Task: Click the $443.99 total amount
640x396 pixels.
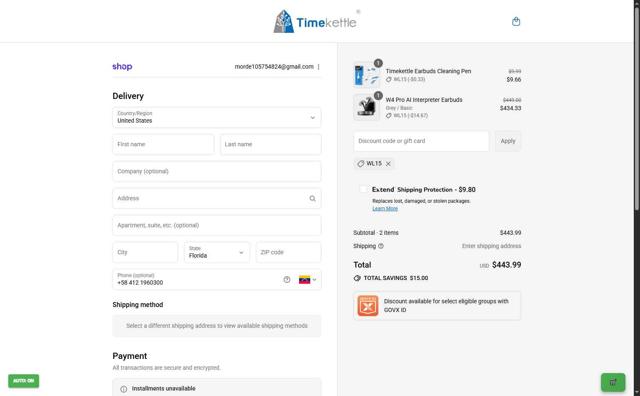Action: 507,265
